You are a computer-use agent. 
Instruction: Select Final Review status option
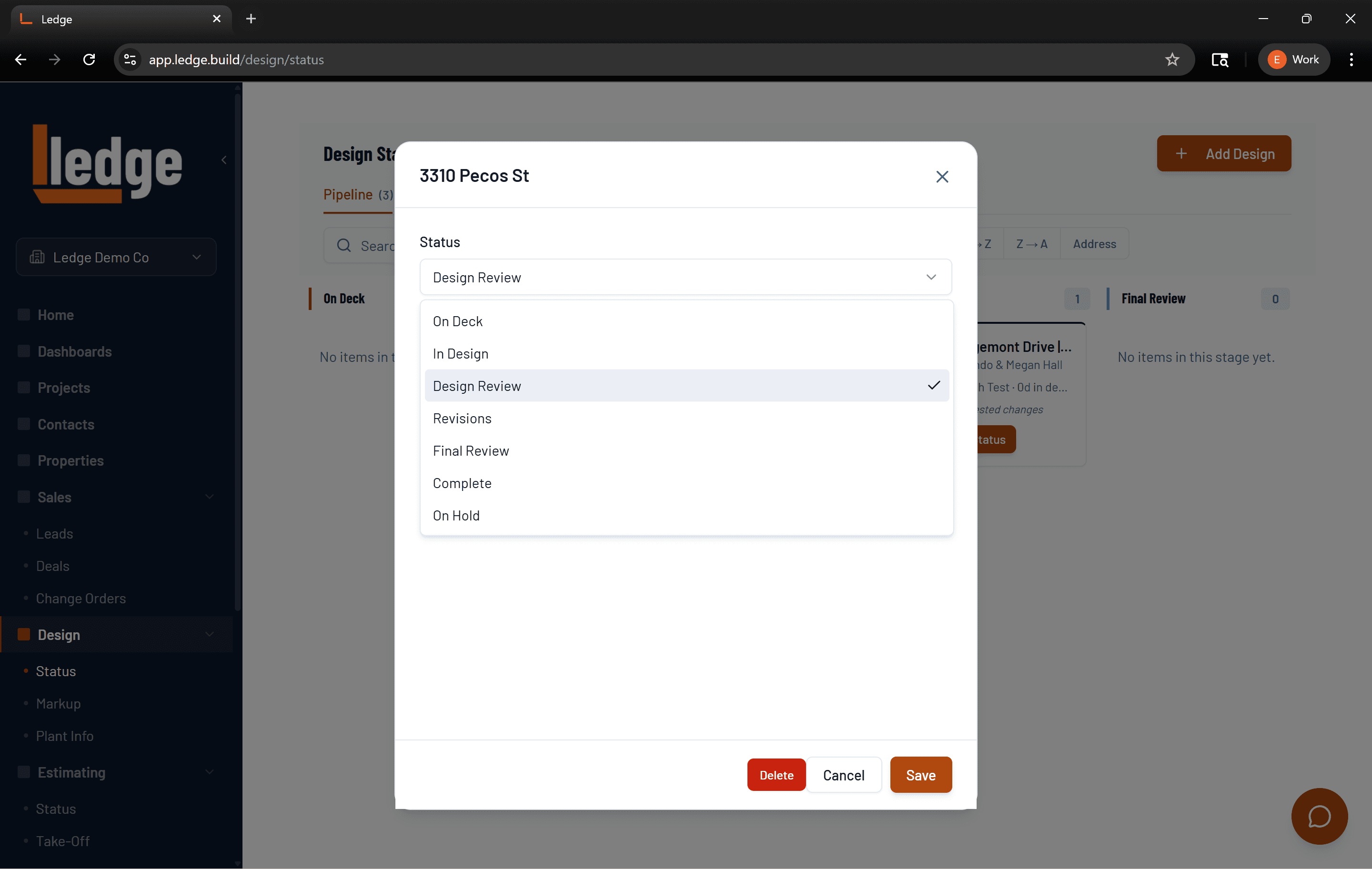pos(686,451)
